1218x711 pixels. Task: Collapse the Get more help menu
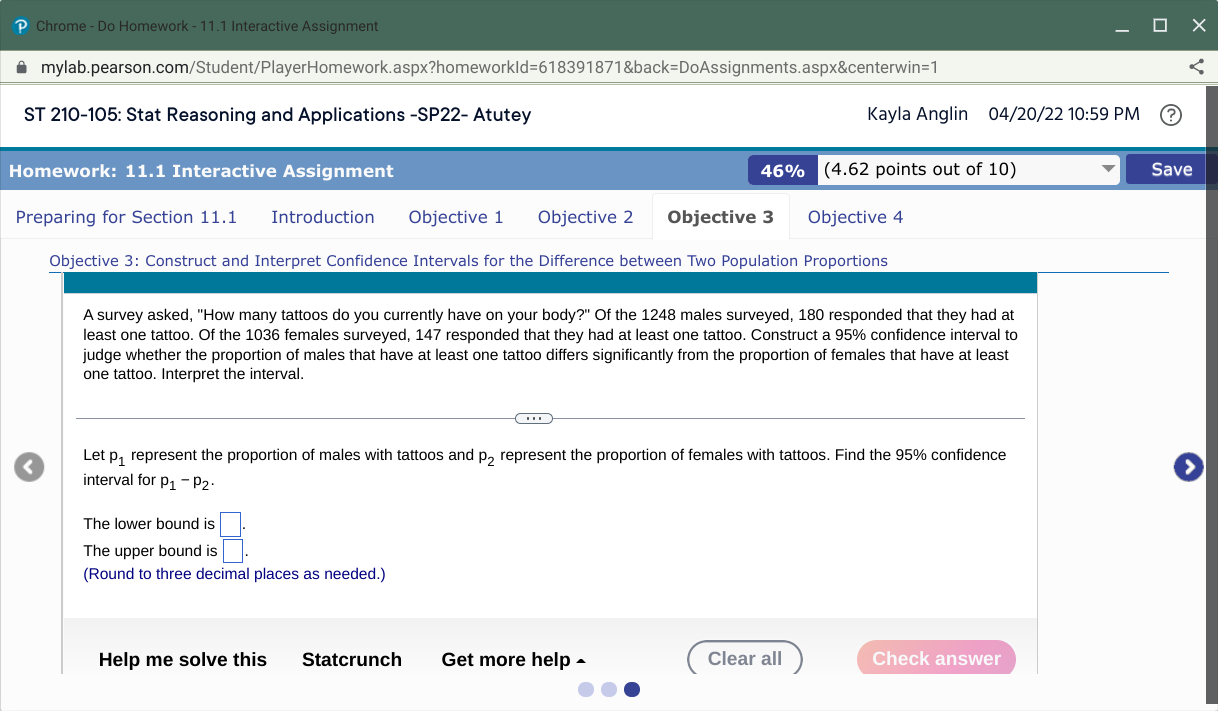point(513,660)
